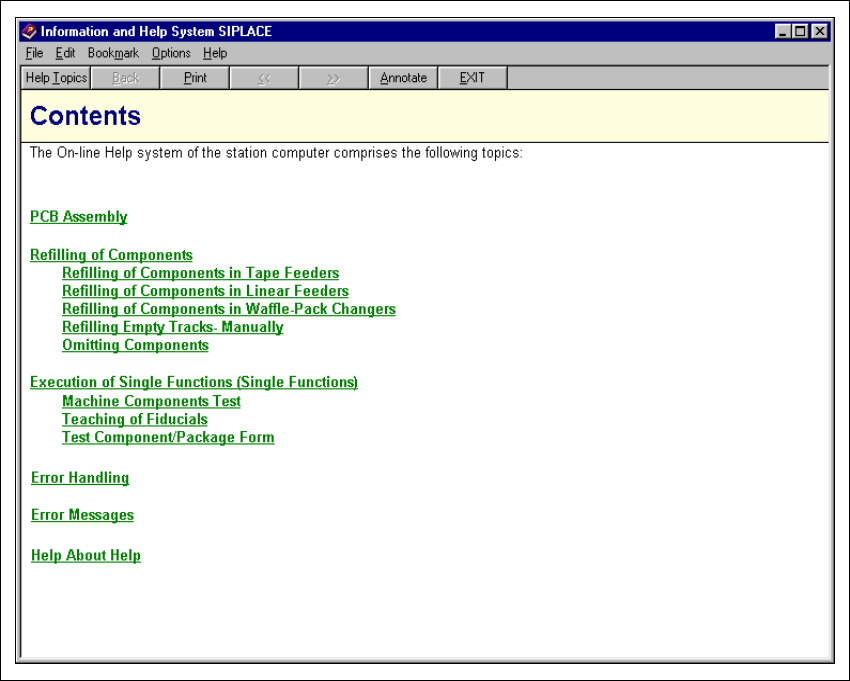Click the previous topic << button
Screen dimensions: 850x681
coord(265,78)
